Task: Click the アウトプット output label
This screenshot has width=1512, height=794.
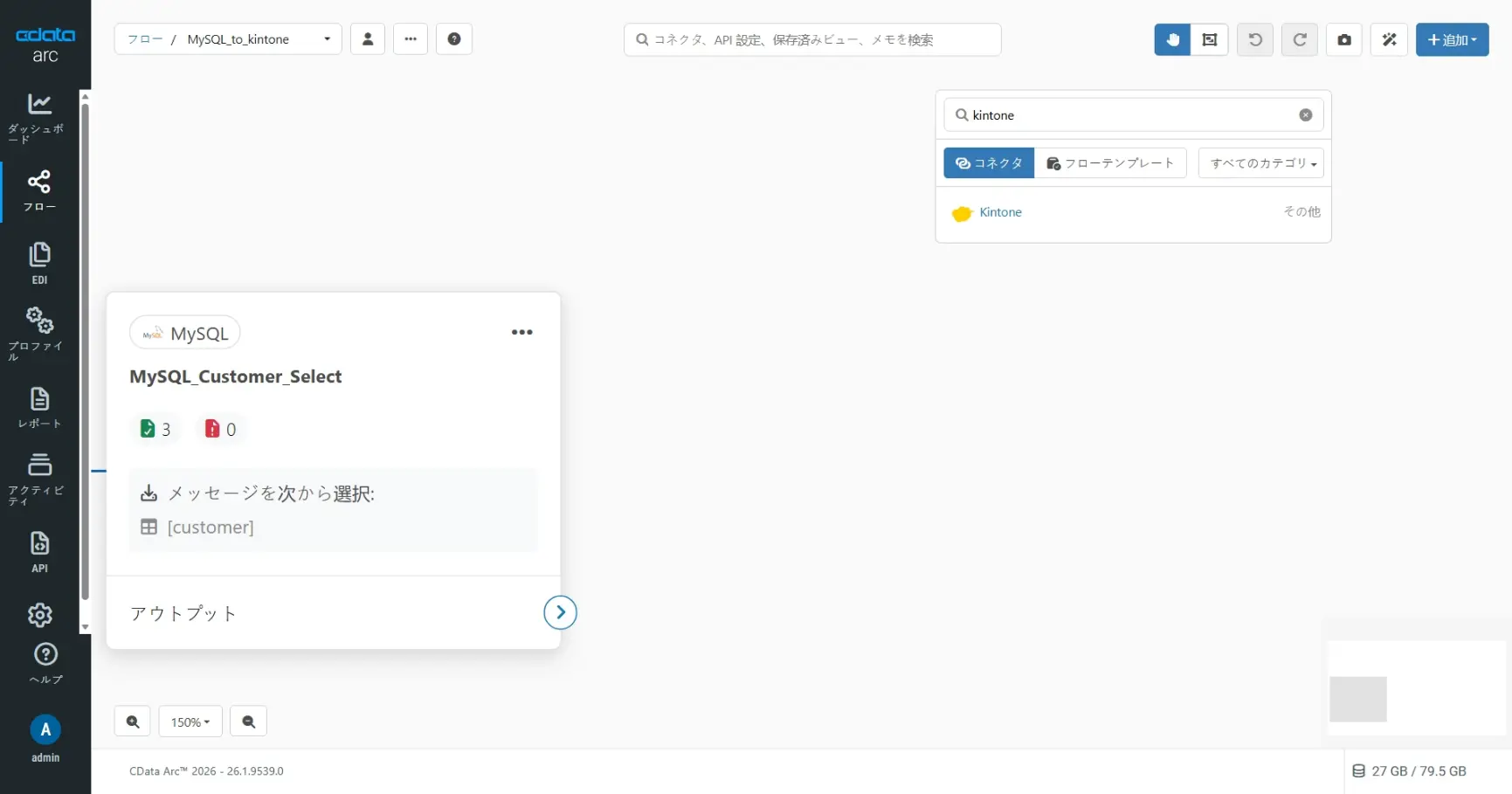Action: pos(183,613)
